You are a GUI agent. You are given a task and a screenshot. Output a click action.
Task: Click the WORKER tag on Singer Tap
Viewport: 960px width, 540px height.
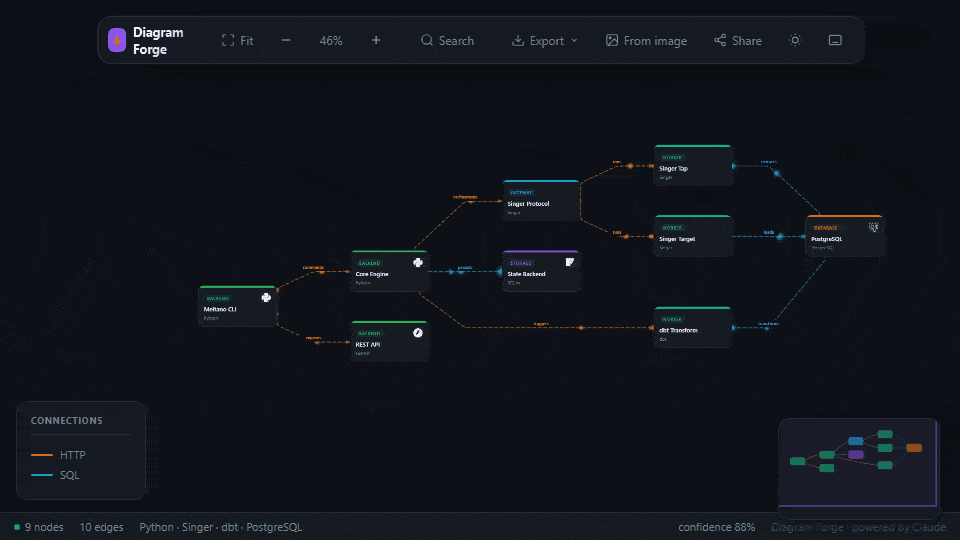click(672, 157)
